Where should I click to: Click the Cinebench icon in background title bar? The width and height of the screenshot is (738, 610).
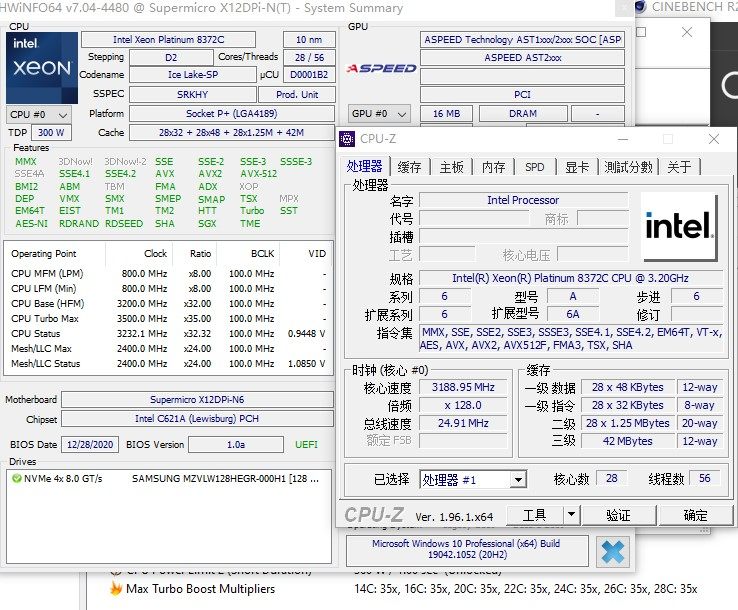pyautogui.click(x=641, y=7)
